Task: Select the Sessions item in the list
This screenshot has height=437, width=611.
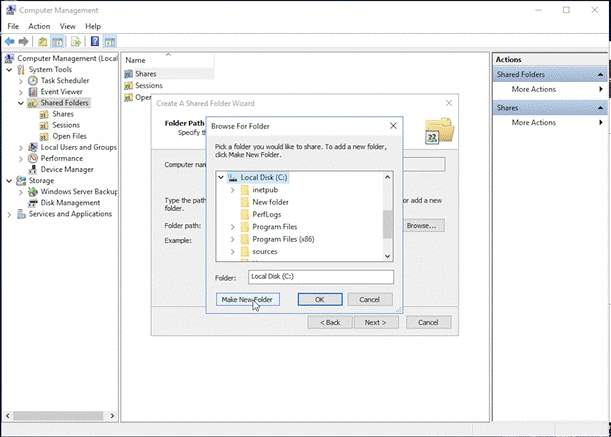Action: coord(148,85)
